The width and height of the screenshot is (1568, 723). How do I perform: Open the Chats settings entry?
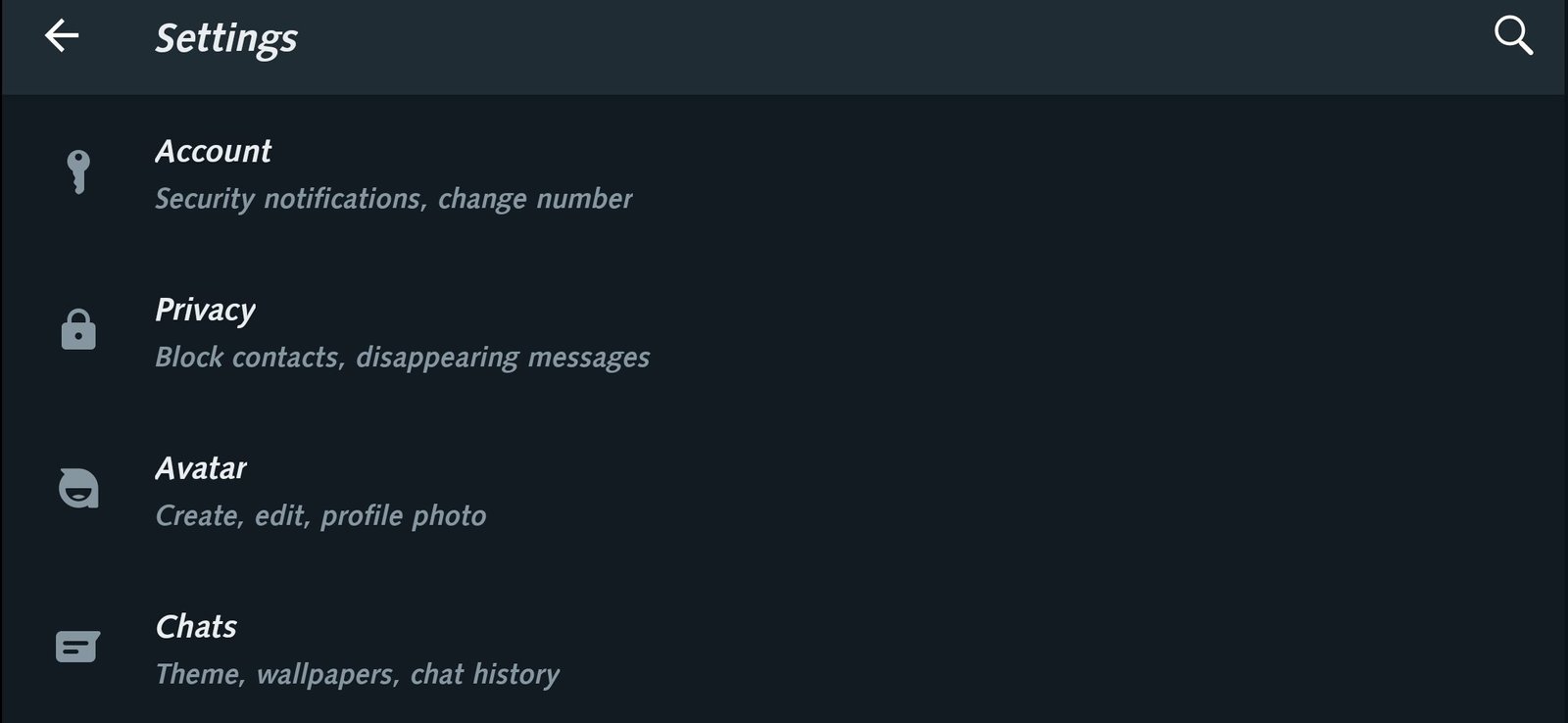click(x=196, y=627)
